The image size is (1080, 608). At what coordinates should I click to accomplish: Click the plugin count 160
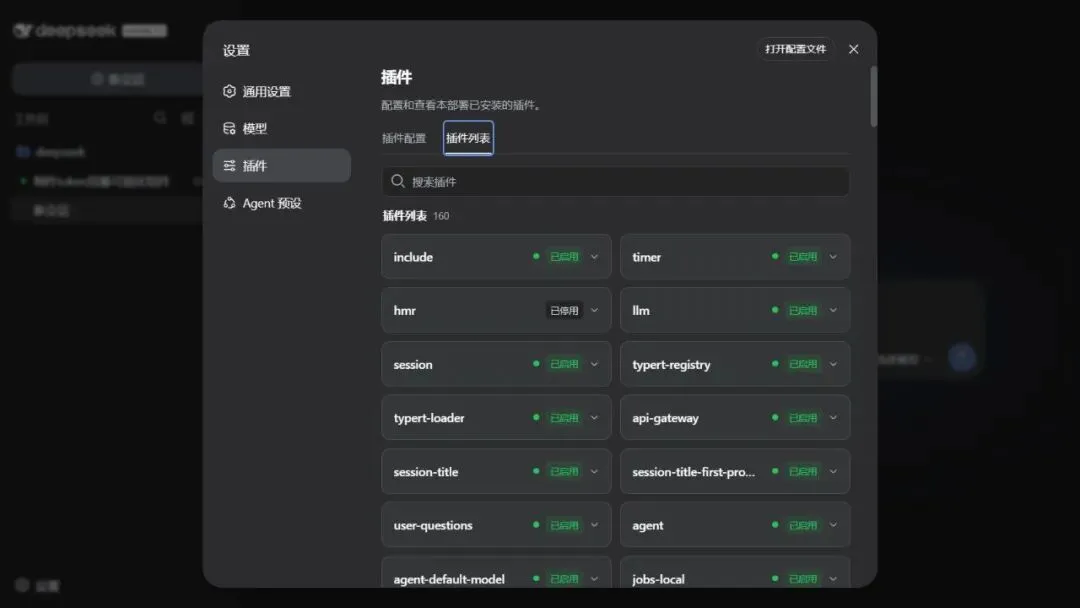tap(441, 216)
